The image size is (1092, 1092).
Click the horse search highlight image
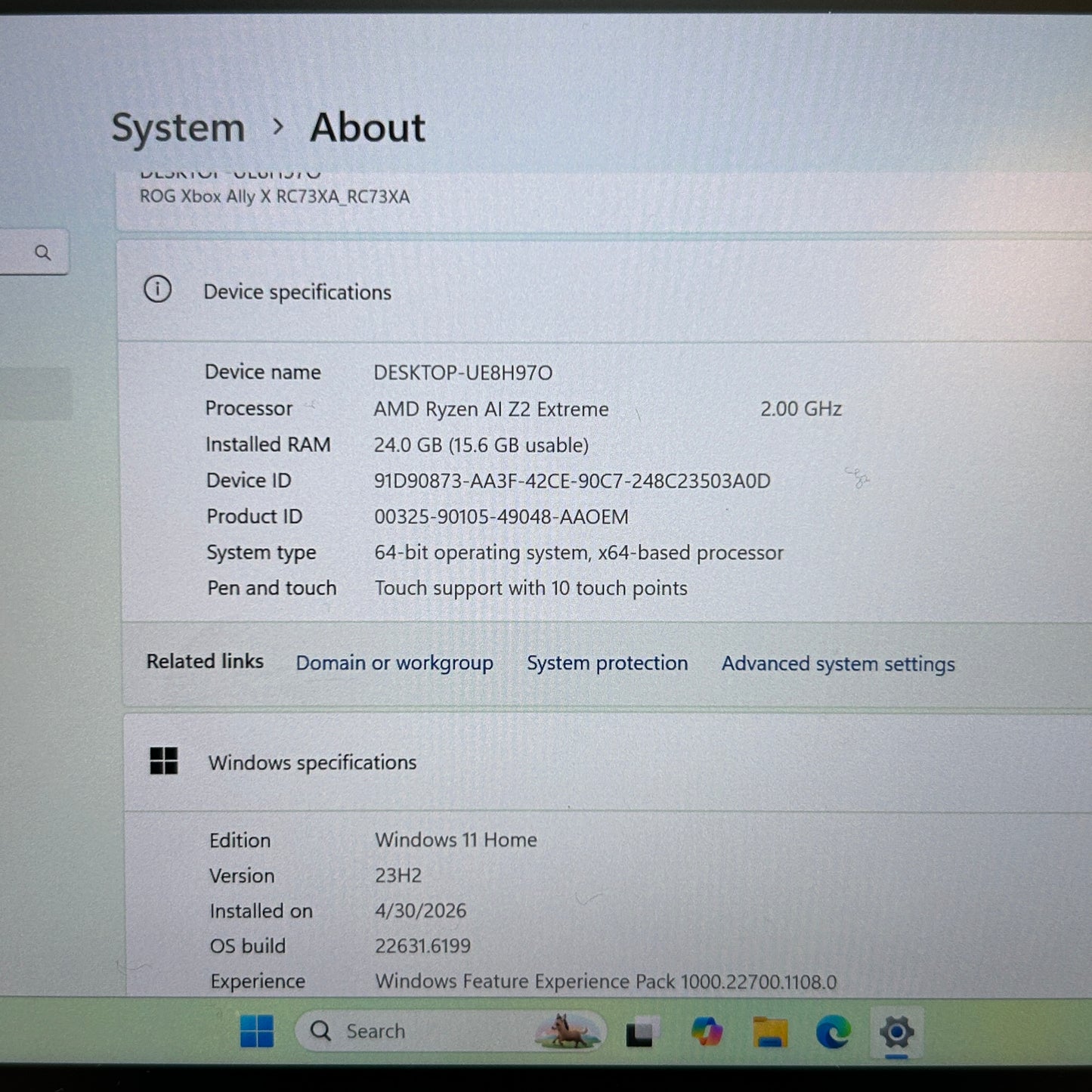click(568, 1031)
